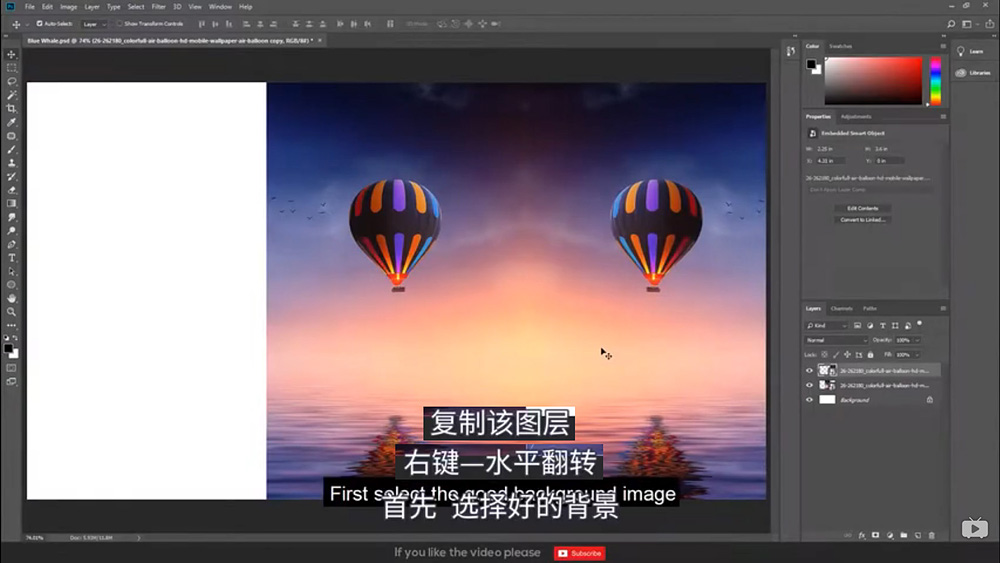
Task: Select the Eyedropper tool
Action: (11, 122)
